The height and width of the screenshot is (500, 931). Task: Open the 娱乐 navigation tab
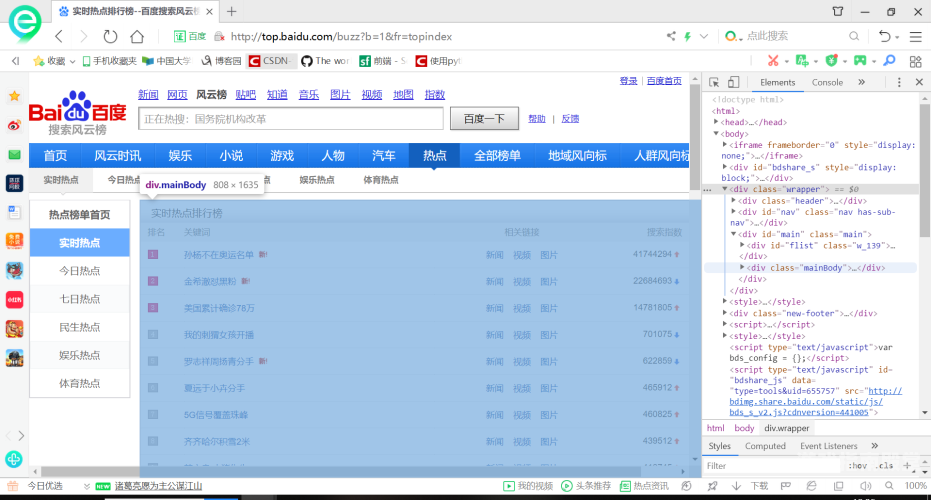[x=180, y=156]
